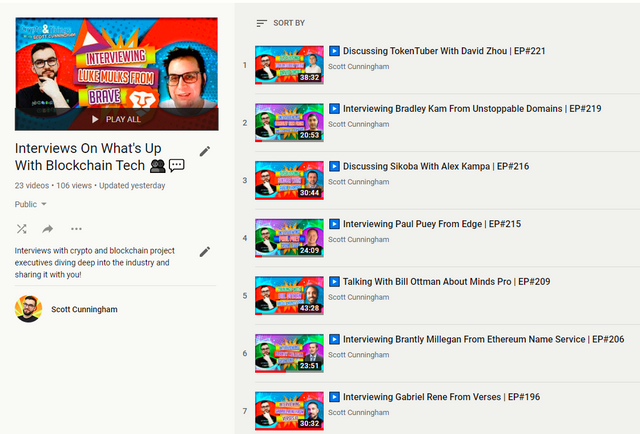Open Scott Cunningham channel name link

pos(84,309)
